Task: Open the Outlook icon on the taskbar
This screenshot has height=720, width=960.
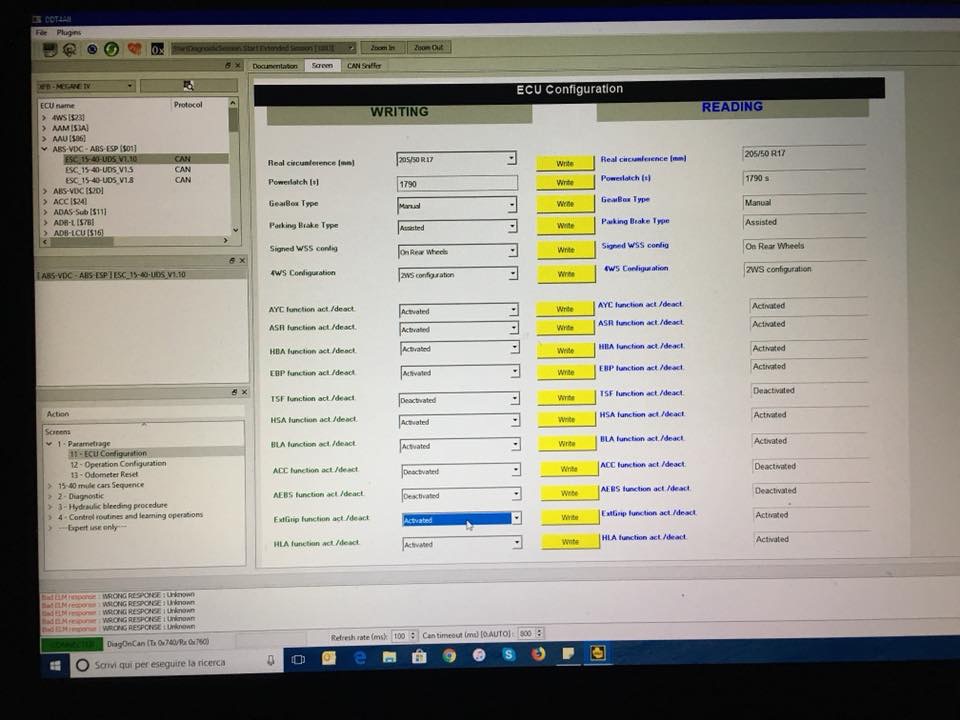Action: click(329, 658)
